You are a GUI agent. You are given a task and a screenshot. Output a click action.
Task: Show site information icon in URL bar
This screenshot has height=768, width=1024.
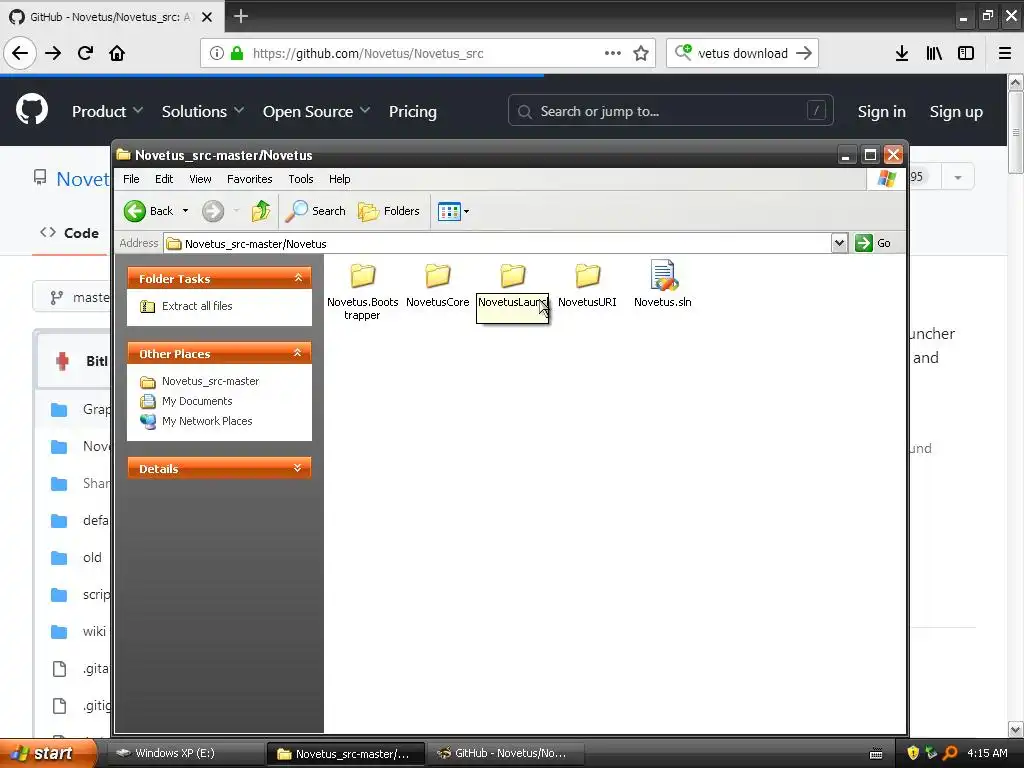(217, 54)
